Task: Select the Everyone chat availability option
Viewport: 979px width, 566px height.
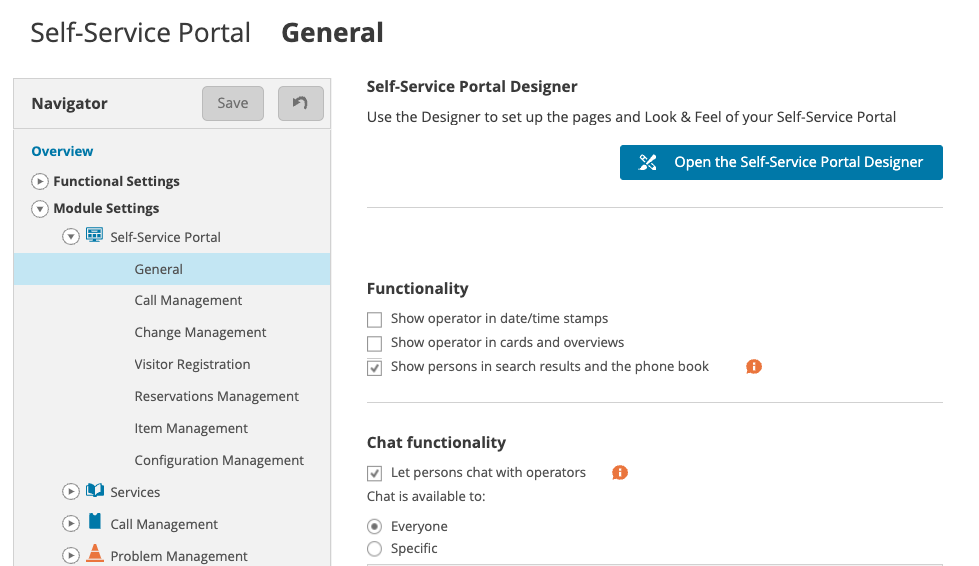Action: click(x=375, y=526)
